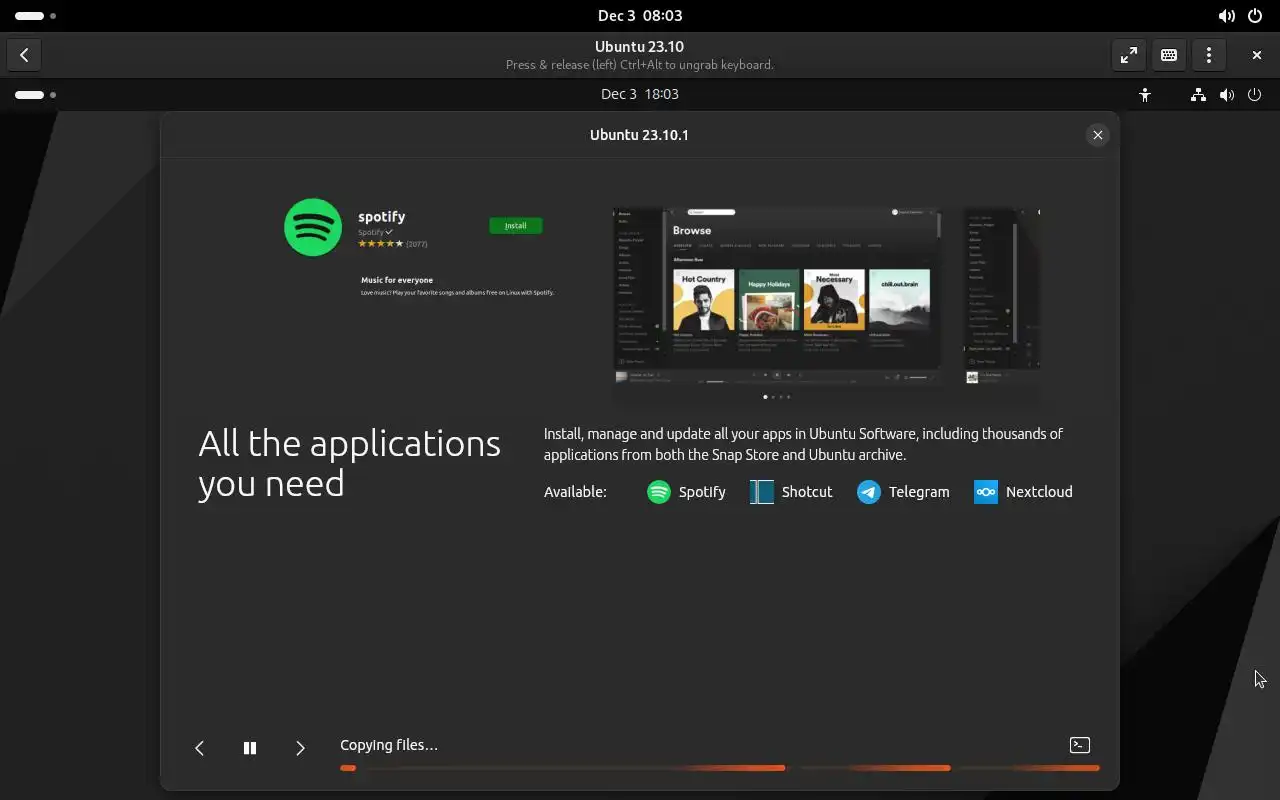Click the Spotify star rating
Viewport: 1280px width, 800px height.
pos(381,244)
